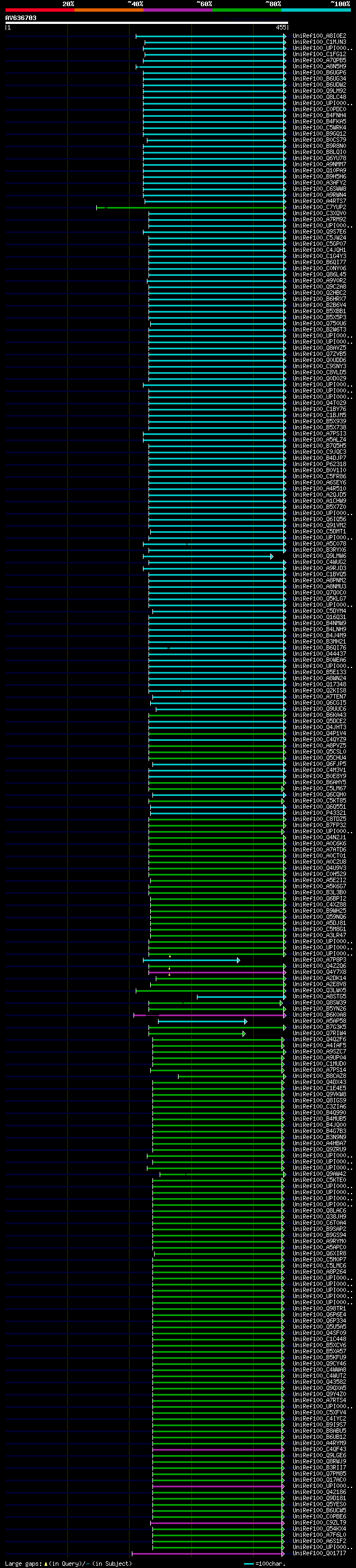Select the UniRef100_P43321 label
356x1568 pixels.
click(x=319, y=813)
